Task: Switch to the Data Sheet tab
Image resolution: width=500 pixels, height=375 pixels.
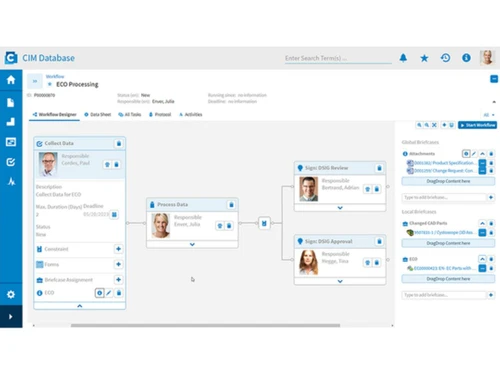Action: tap(97, 115)
